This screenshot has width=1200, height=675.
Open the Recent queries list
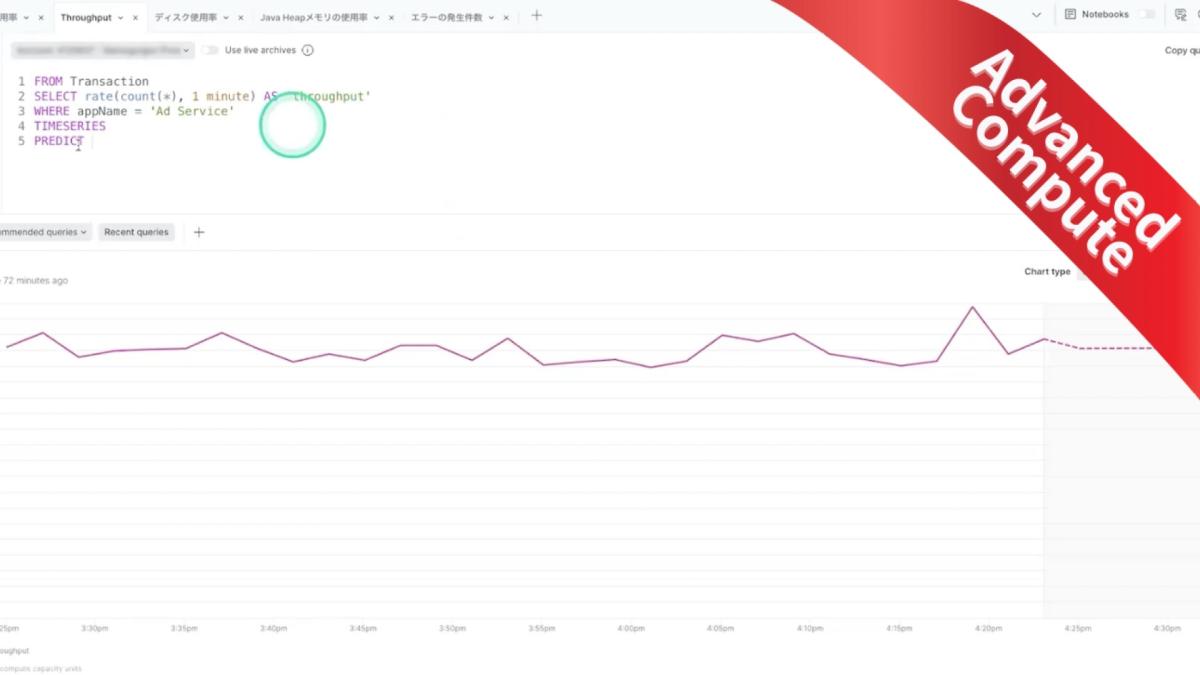(136, 232)
